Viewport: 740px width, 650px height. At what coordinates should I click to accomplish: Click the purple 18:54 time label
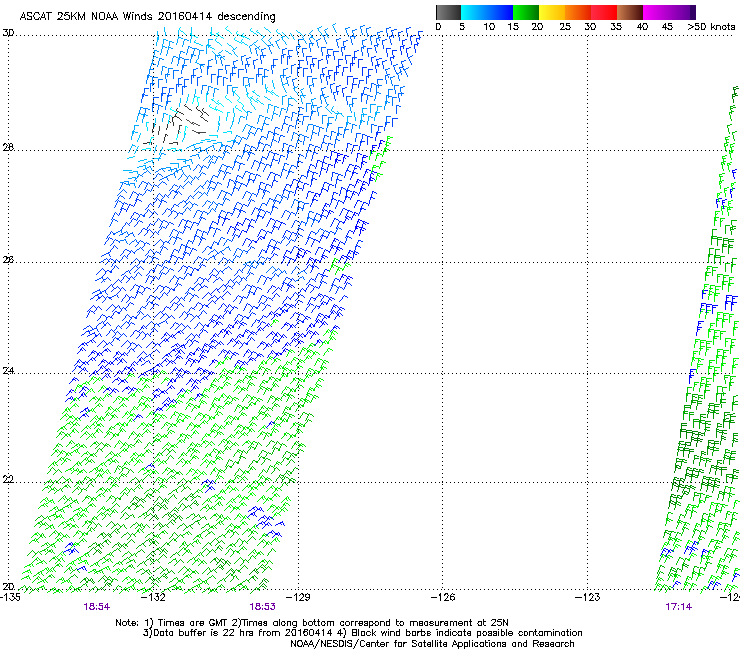click(x=97, y=607)
